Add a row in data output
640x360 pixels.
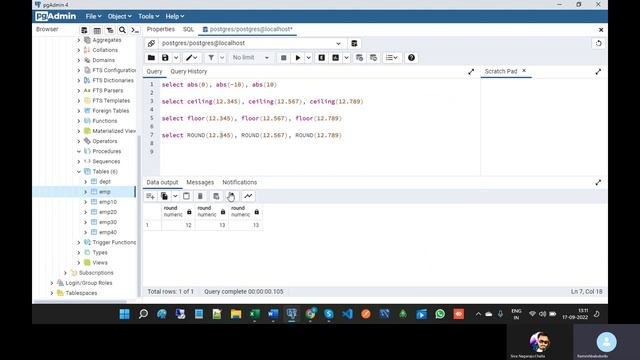click(150, 196)
